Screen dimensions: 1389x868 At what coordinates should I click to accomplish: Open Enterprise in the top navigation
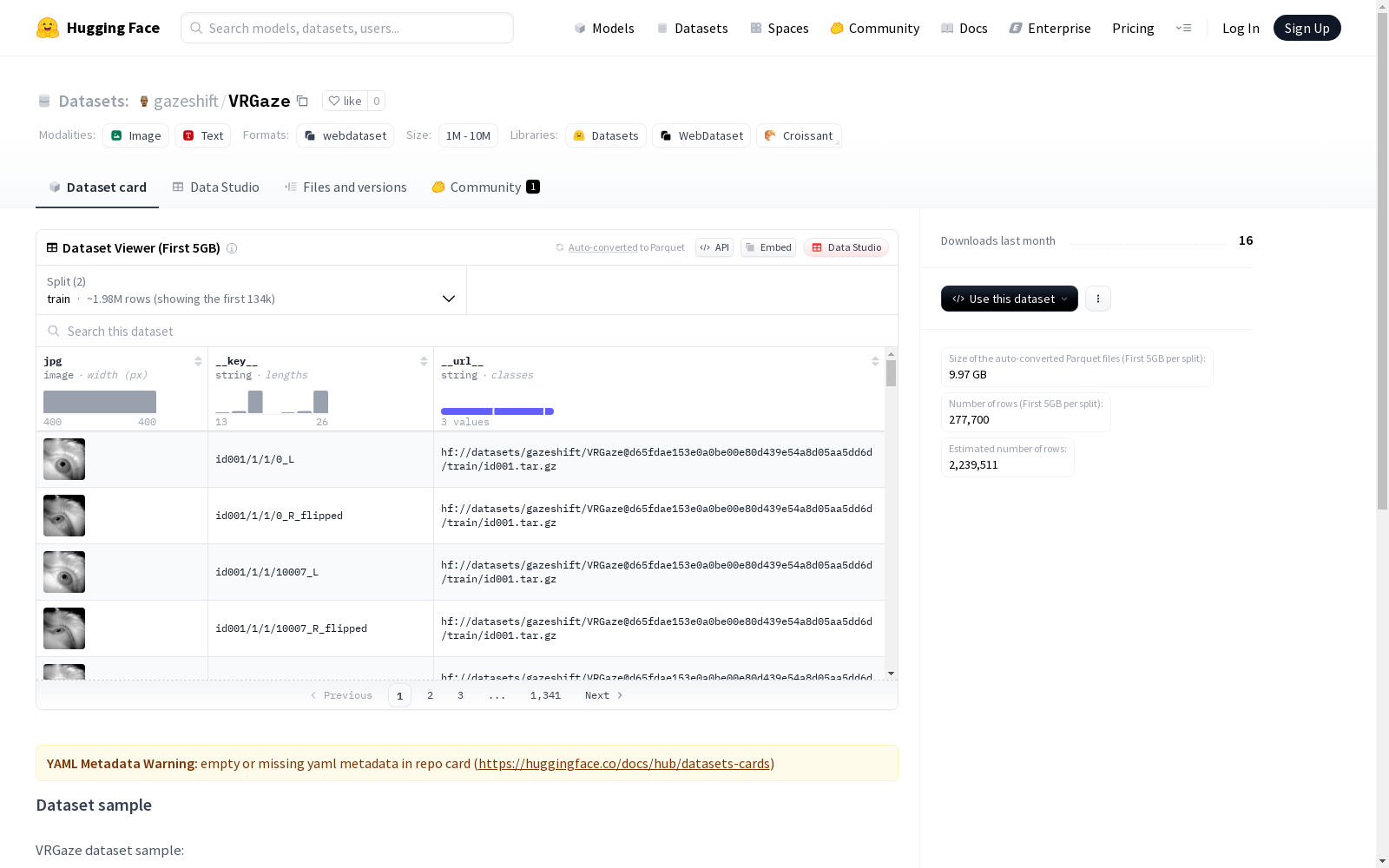pos(1050,28)
